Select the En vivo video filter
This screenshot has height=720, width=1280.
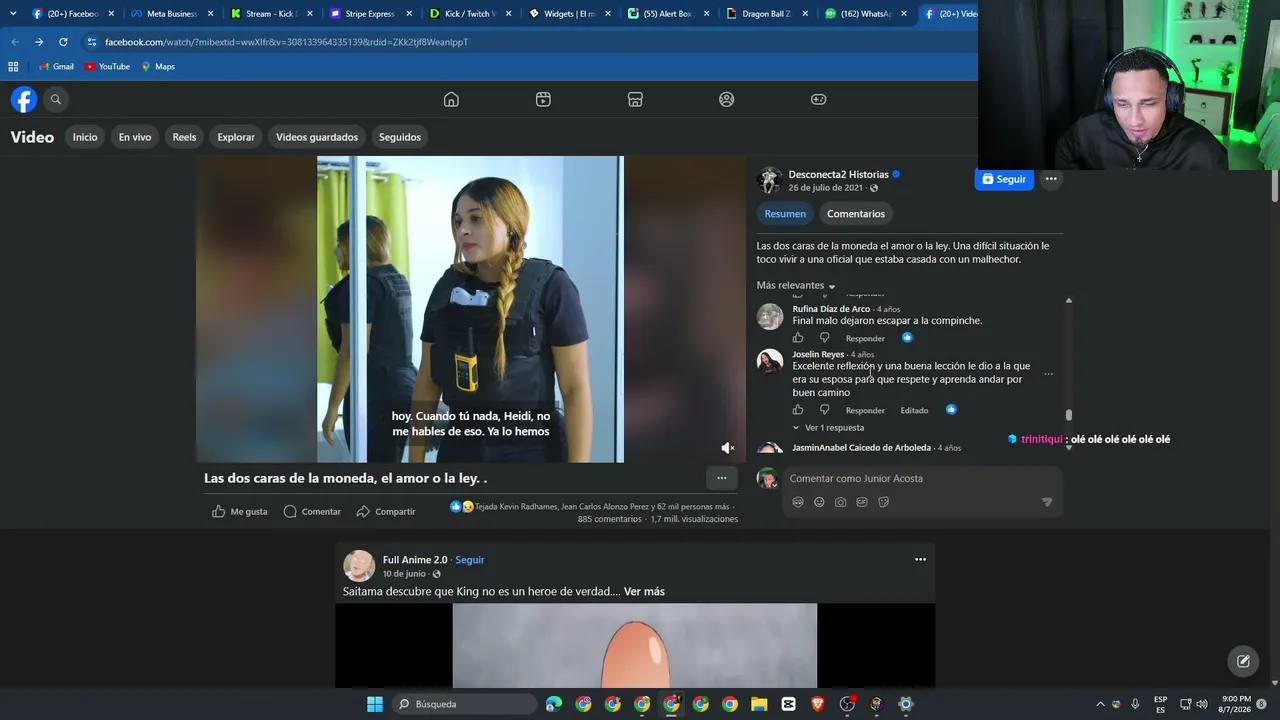pyautogui.click(x=135, y=137)
